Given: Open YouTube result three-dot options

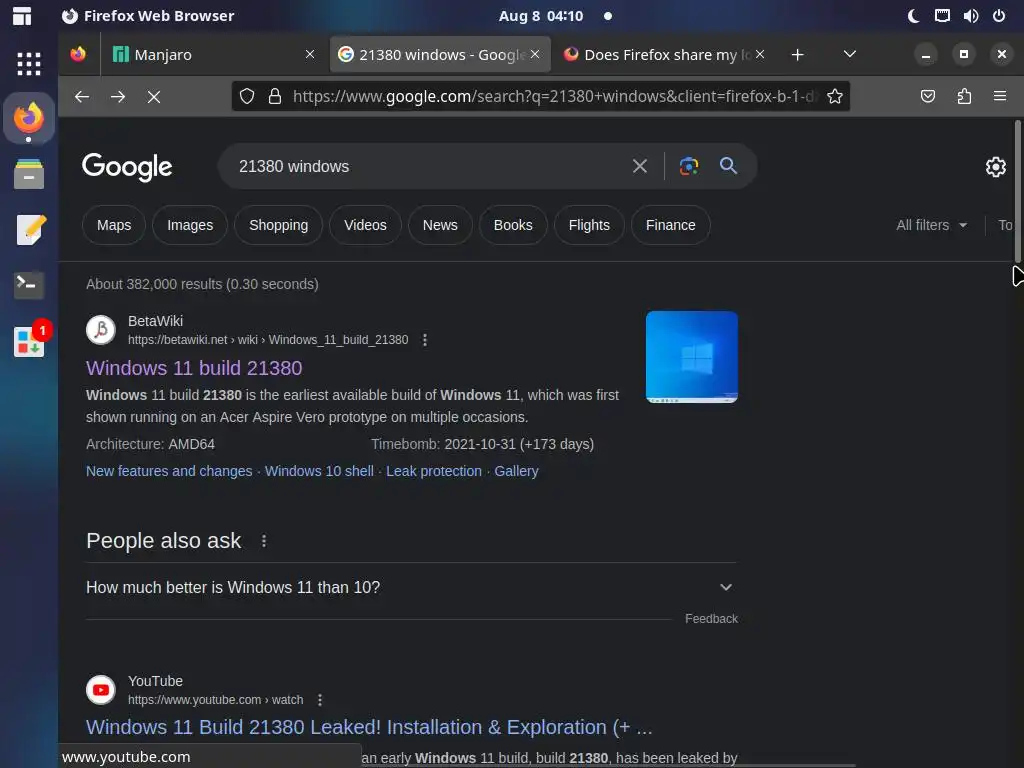Looking at the screenshot, I should point(320,700).
